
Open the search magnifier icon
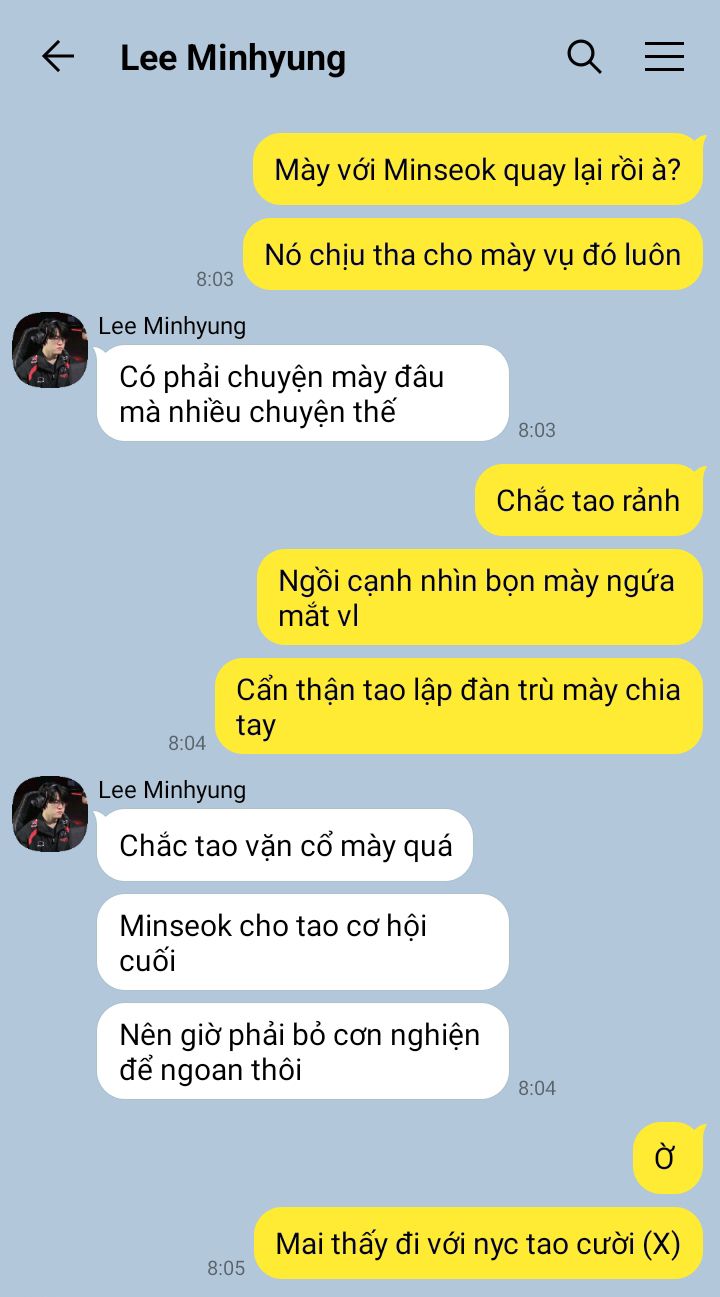[x=584, y=57]
